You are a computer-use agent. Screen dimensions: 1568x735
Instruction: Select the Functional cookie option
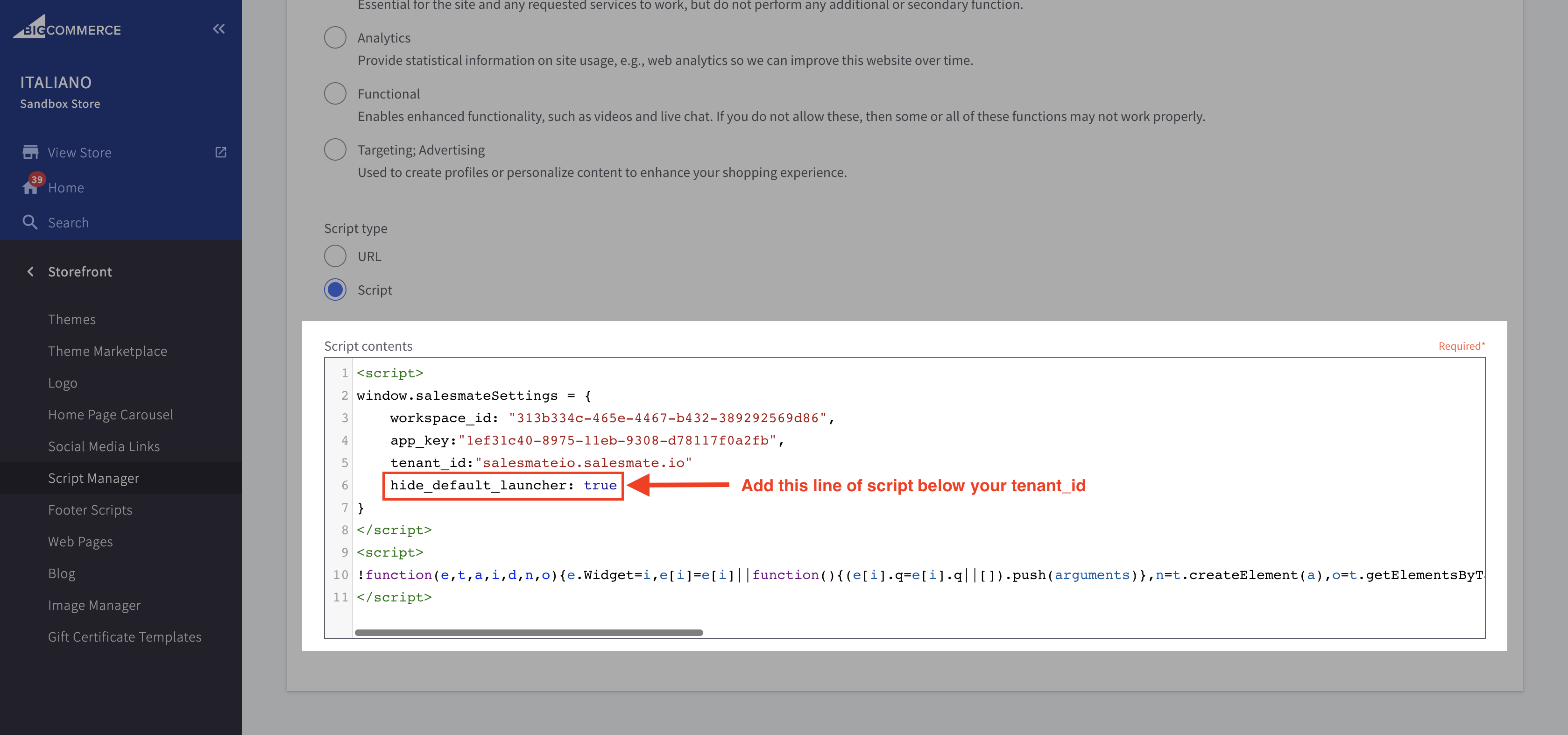pos(335,93)
